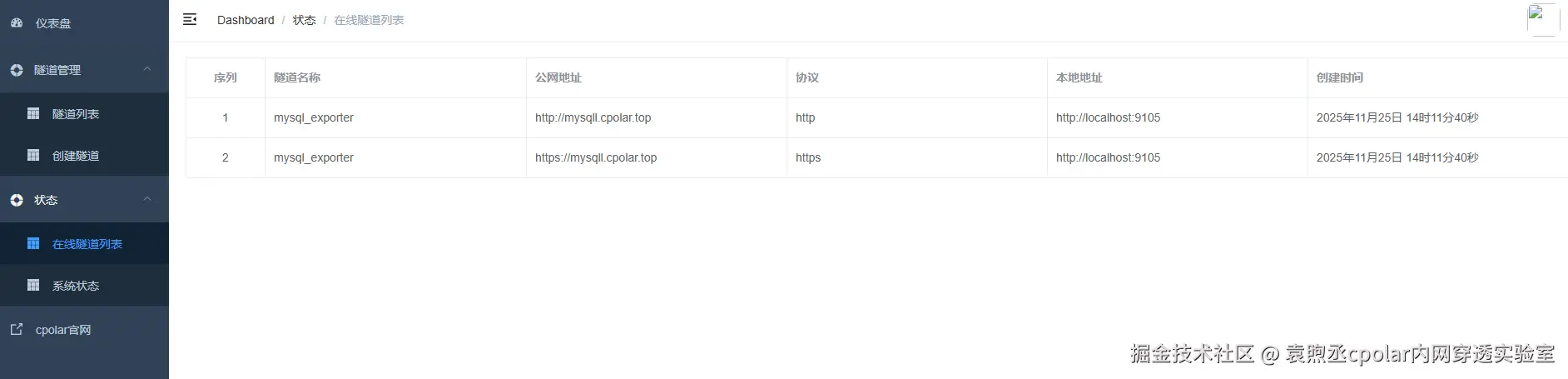Image resolution: width=1568 pixels, height=379 pixels.
Task: Open 隧道列表 in the sidebar
Action: (x=76, y=114)
